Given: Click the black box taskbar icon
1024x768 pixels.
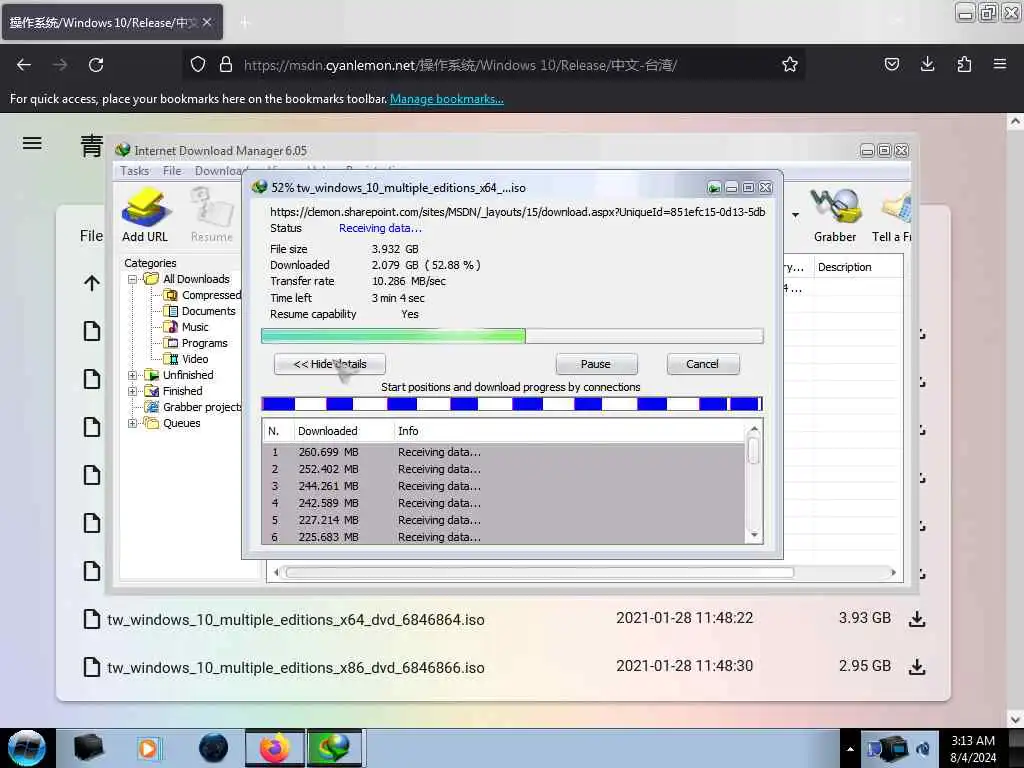Looking at the screenshot, I should 89,748.
